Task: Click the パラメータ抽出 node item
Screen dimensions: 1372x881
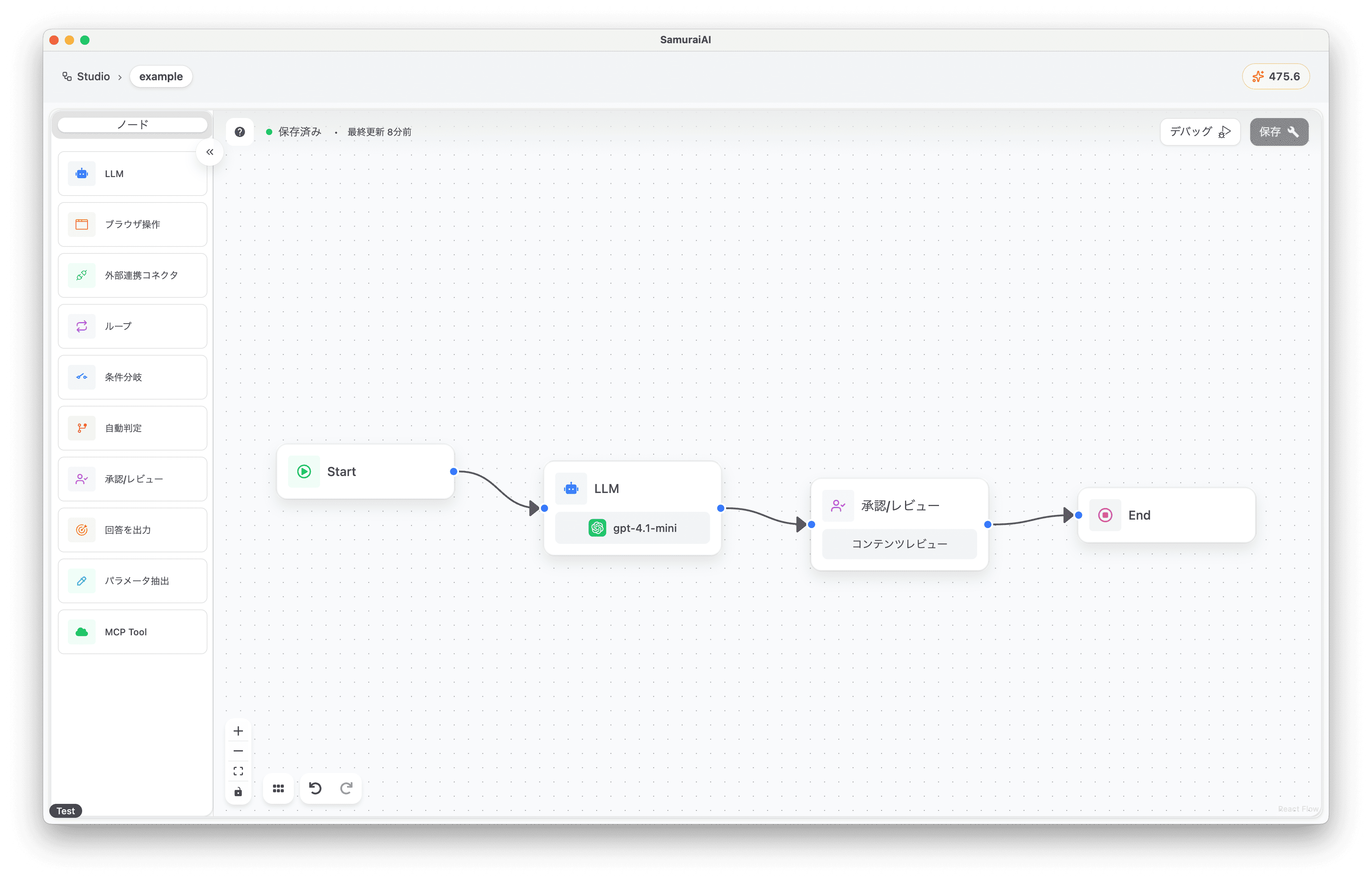Action: (x=132, y=581)
